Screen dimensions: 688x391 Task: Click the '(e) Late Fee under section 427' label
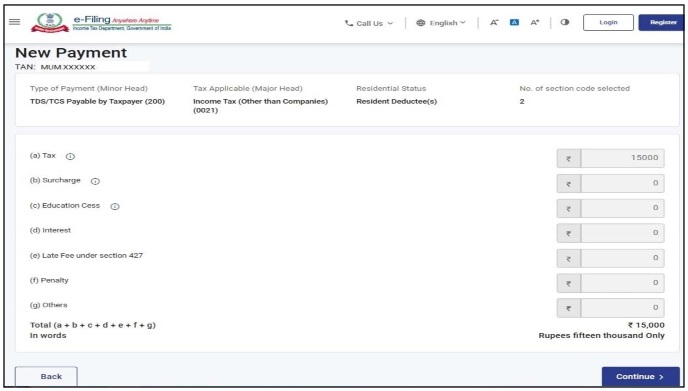[86, 255]
